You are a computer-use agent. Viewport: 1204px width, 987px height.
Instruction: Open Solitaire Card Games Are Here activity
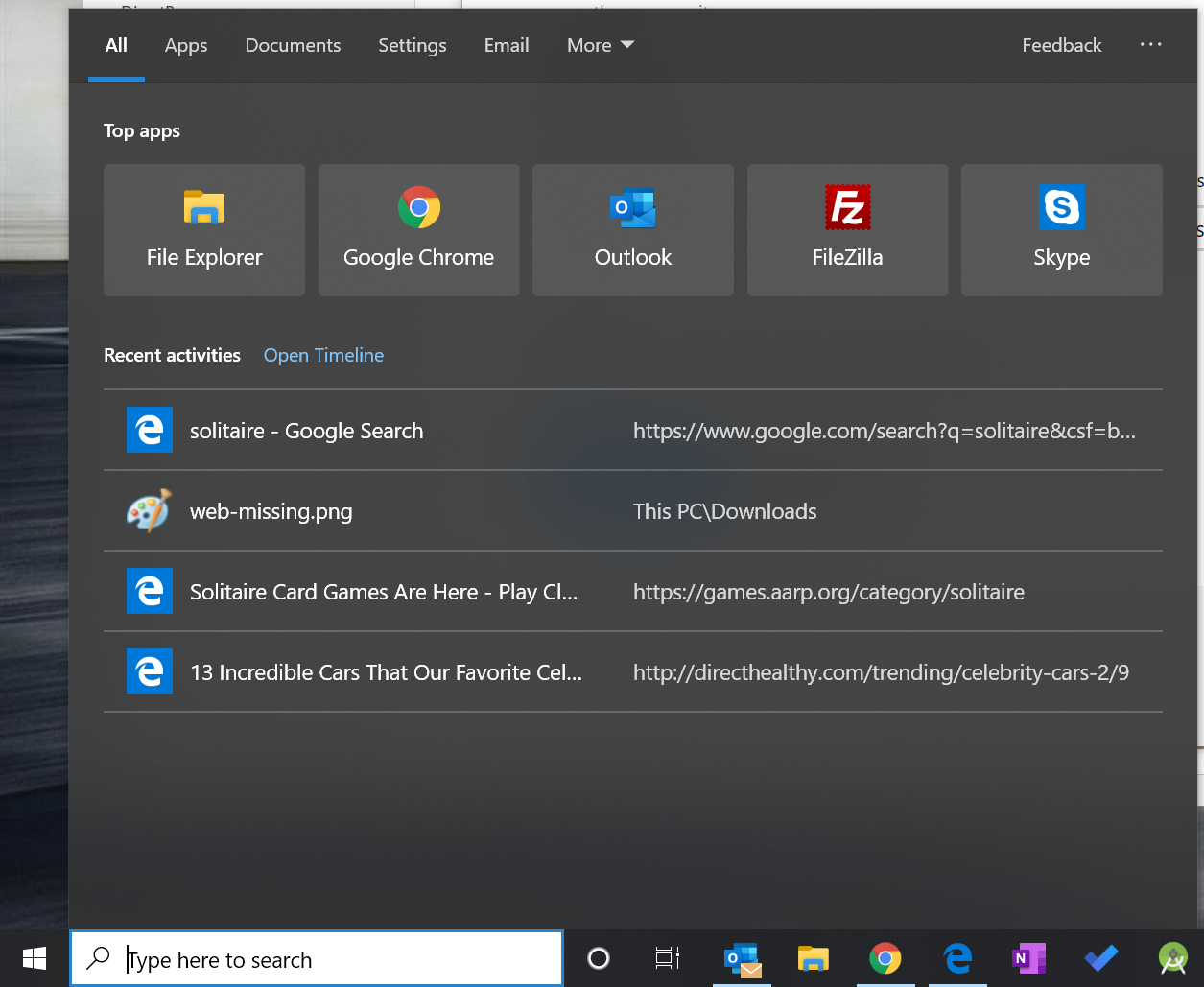click(x=633, y=591)
